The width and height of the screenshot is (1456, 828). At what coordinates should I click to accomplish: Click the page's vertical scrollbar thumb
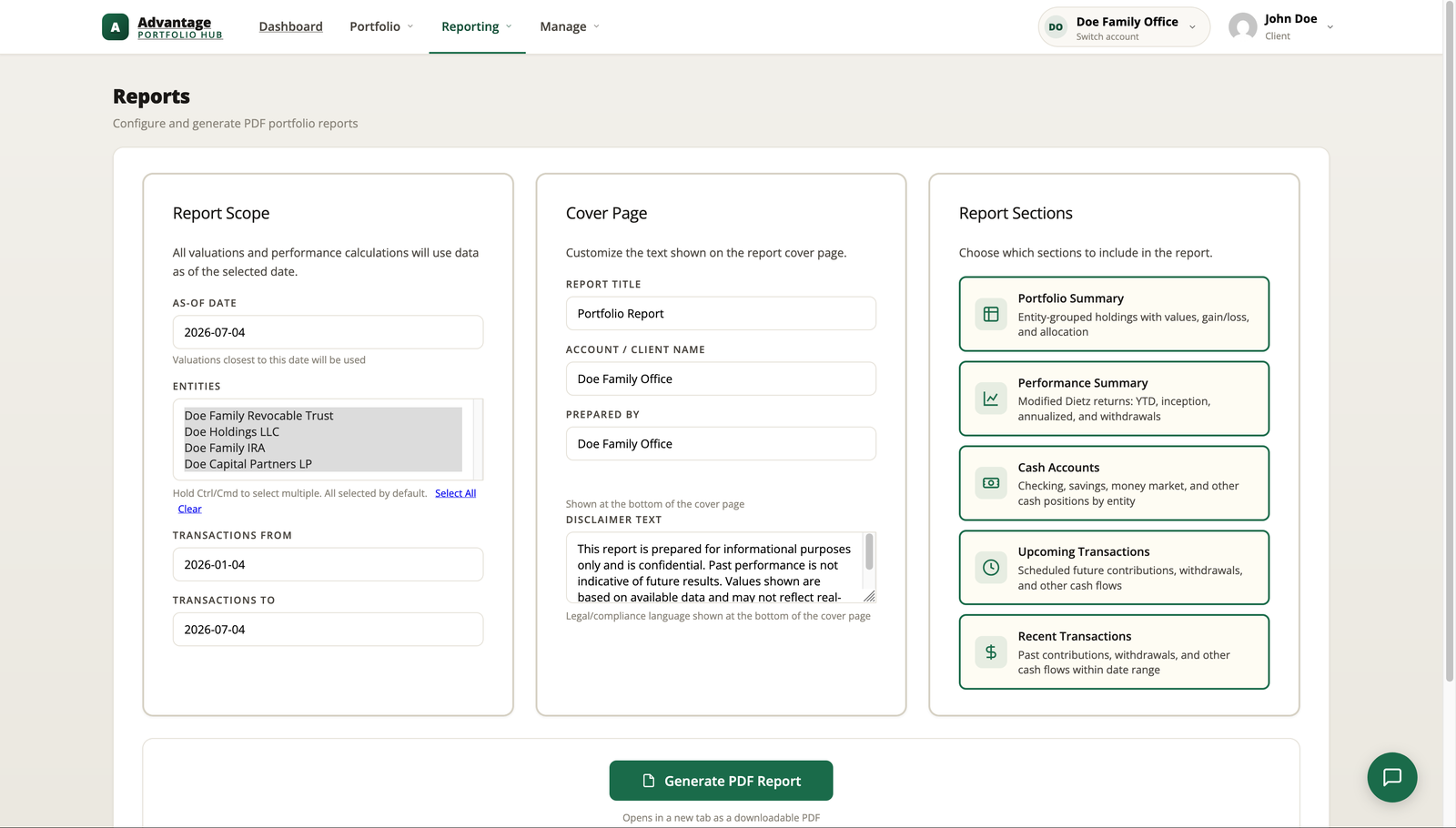pos(1450,341)
